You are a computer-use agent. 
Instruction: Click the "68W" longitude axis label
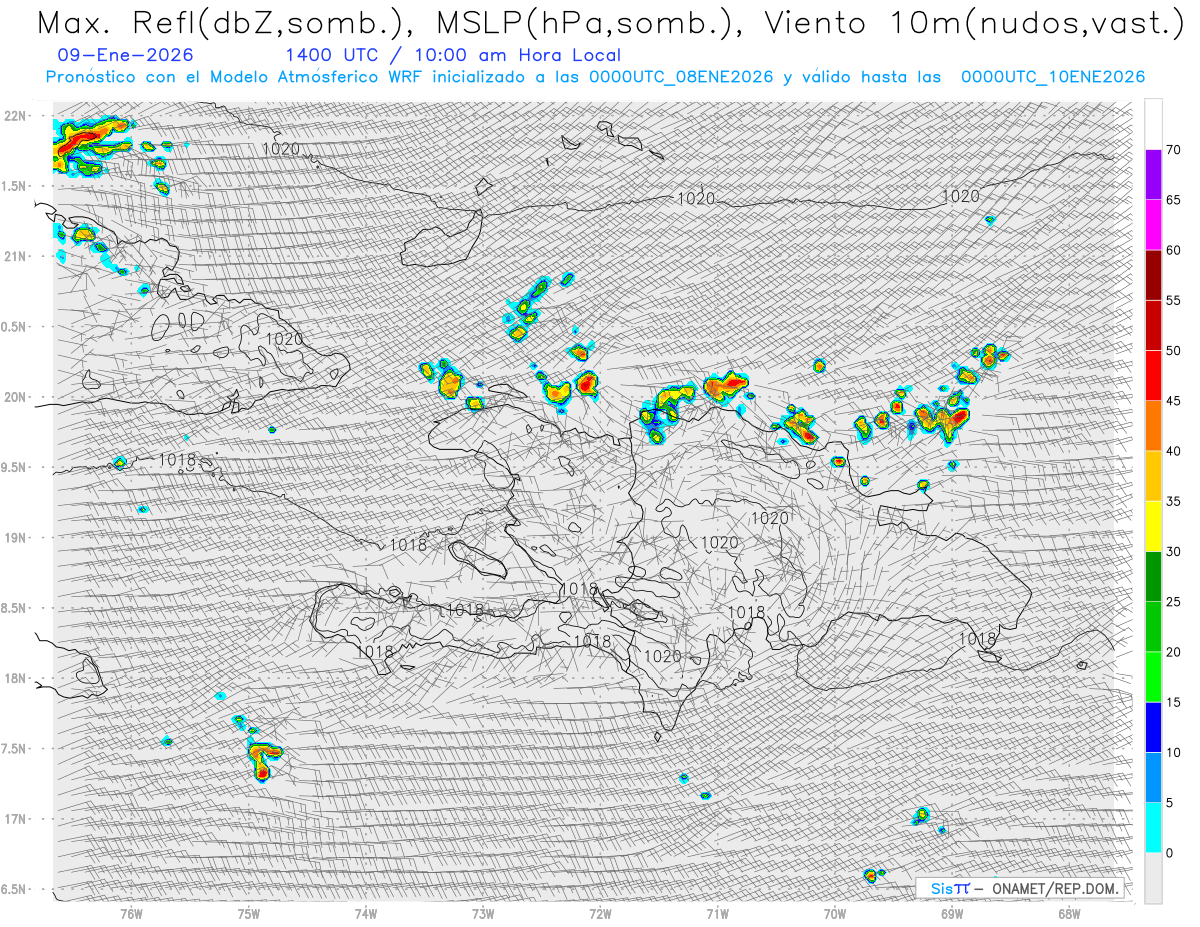(1069, 913)
